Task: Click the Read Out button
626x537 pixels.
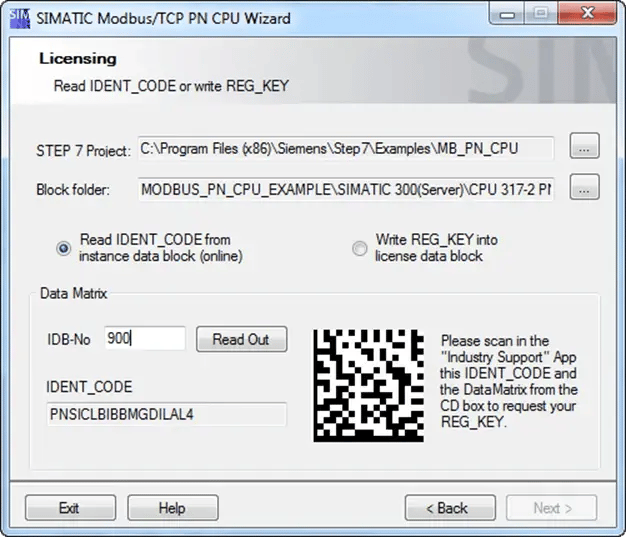Action: click(242, 339)
